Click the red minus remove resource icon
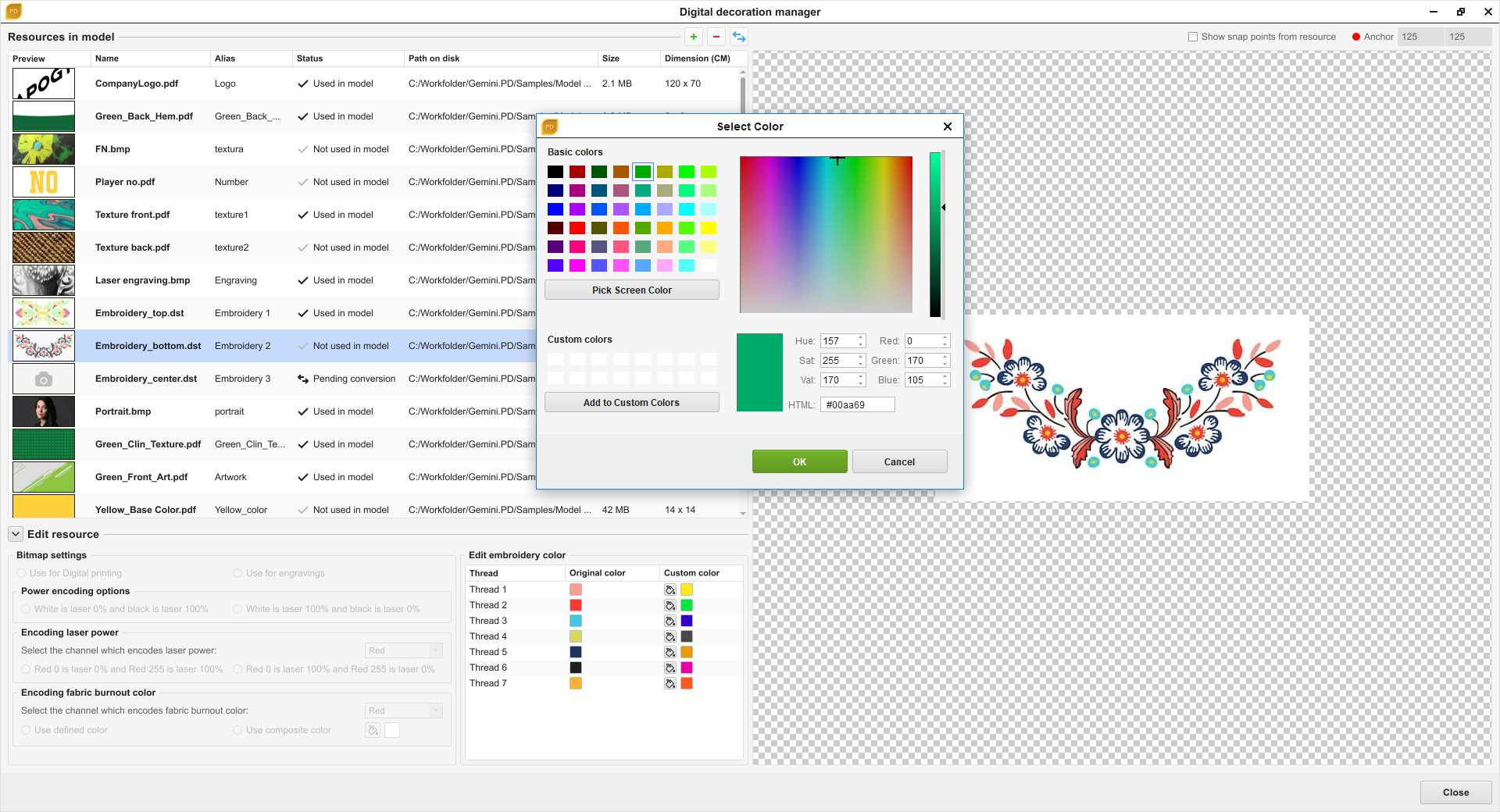Screen dimensions: 1500x812 tap(716, 37)
